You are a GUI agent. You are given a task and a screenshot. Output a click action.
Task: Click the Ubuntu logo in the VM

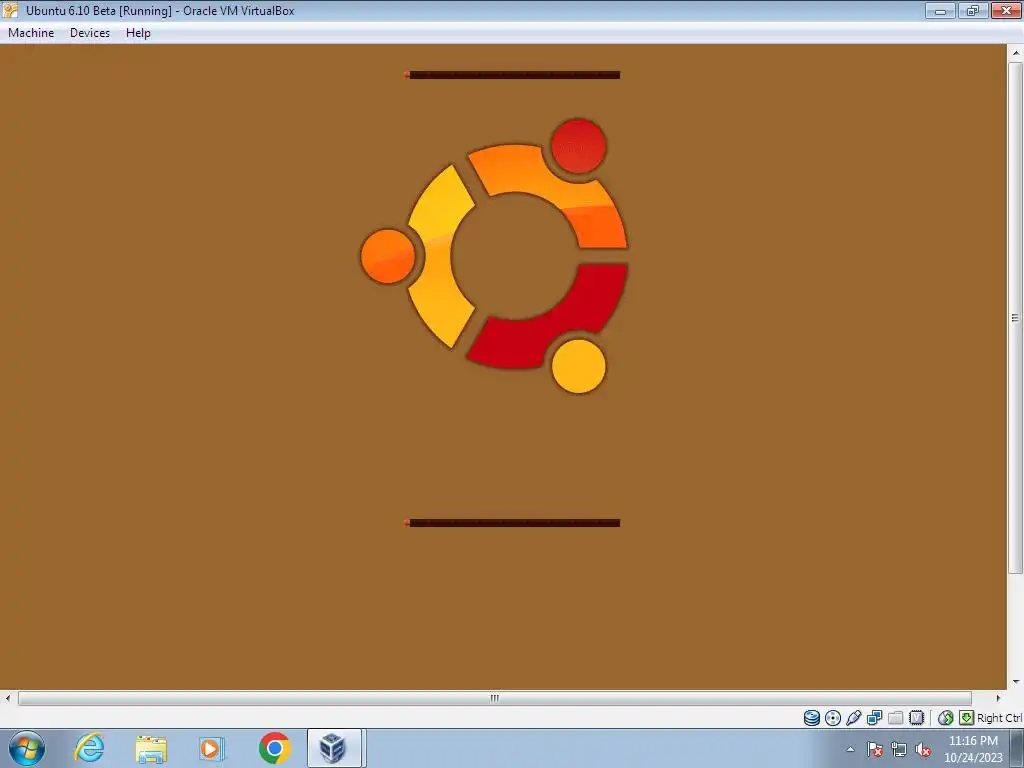(x=494, y=256)
